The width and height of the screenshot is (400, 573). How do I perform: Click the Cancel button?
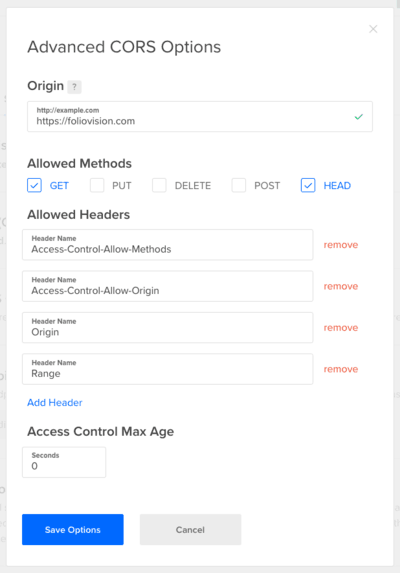[x=190, y=530]
